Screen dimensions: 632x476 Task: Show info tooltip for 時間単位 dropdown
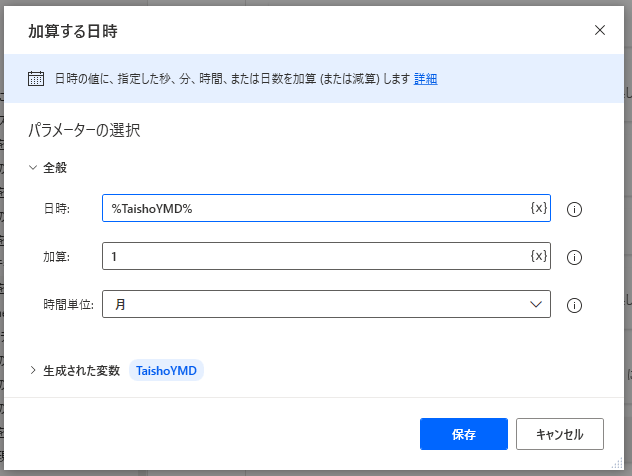pos(574,306)
